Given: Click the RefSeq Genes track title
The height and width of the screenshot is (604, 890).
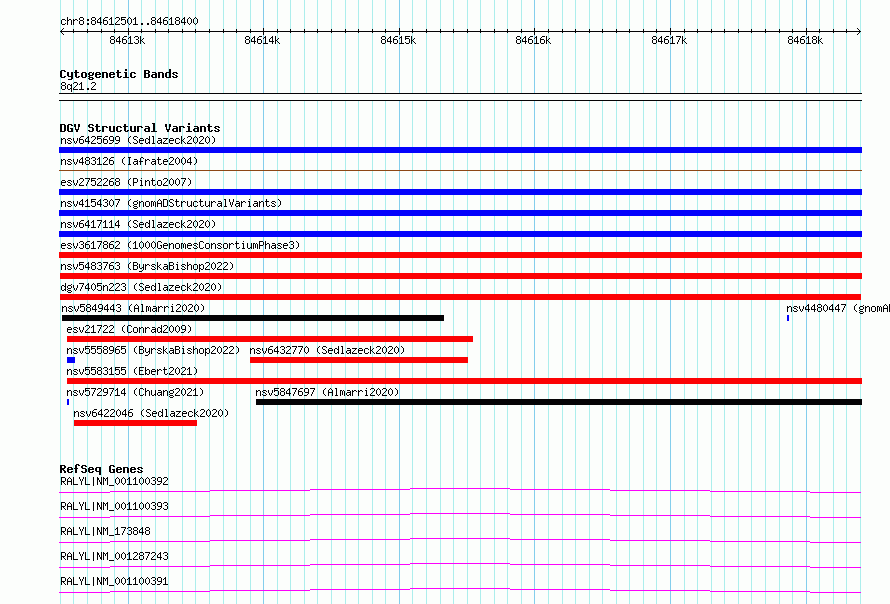Looking at the screenshot, I should pyautogui.click(x=101, y=469).
